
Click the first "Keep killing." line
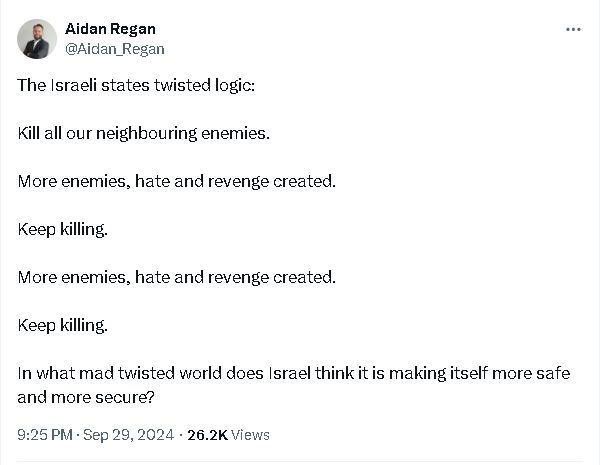pyautogui.click(x=62, y=229)
